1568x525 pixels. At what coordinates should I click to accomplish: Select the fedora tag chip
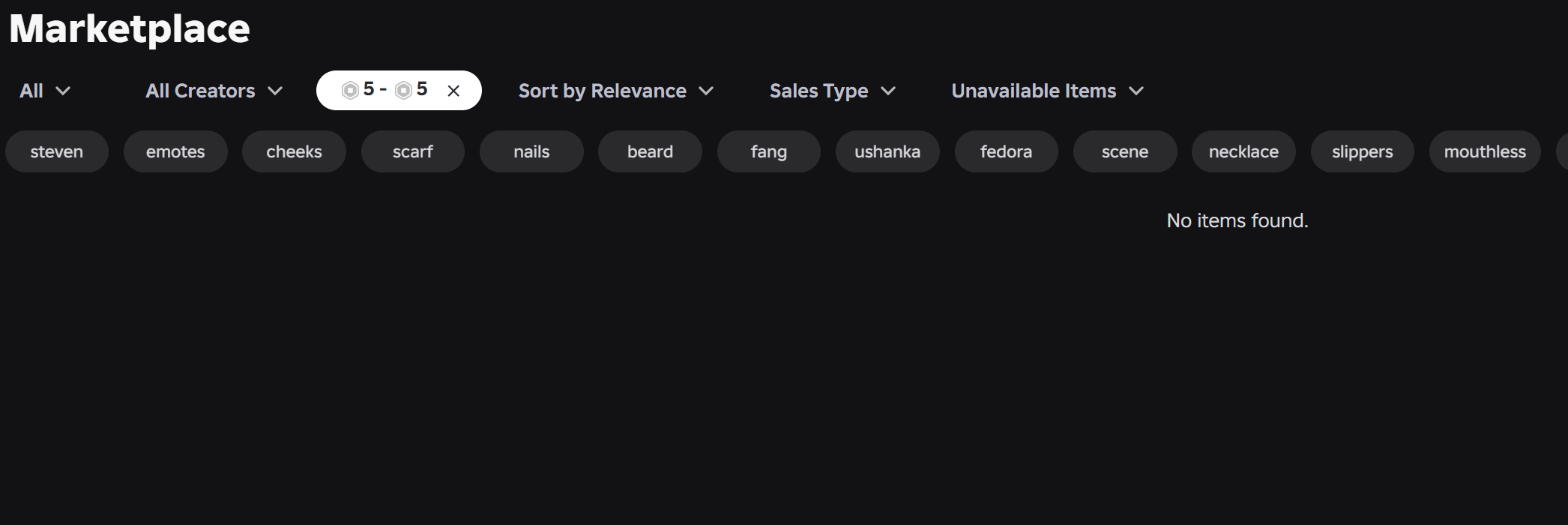(1006, 151)
